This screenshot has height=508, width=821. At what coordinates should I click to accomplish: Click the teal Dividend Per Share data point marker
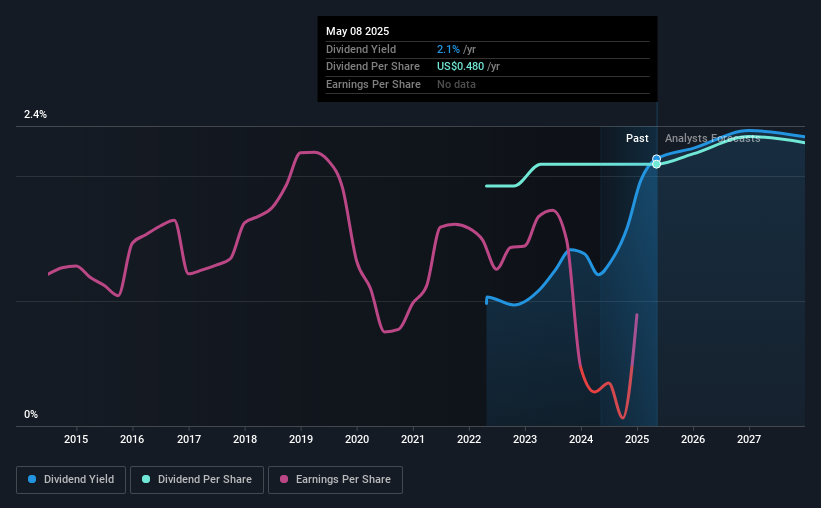point(656,164)
